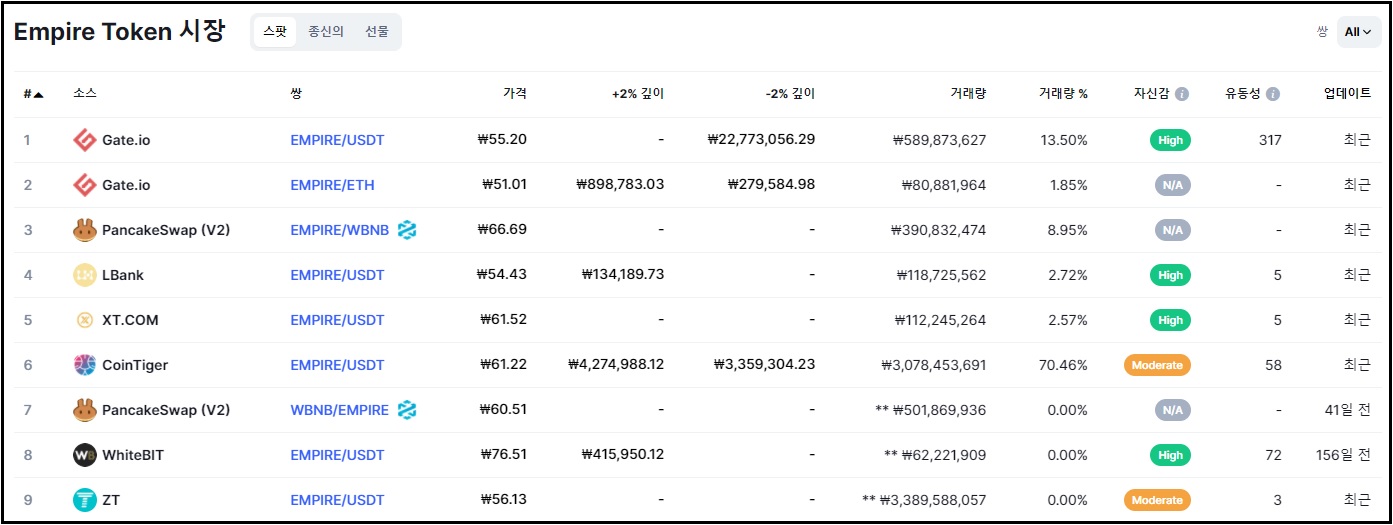Open EMPIRE/ETH pair link on Gate.io
This screenshot has height=525, width=1393.
(x=332, y=185)
